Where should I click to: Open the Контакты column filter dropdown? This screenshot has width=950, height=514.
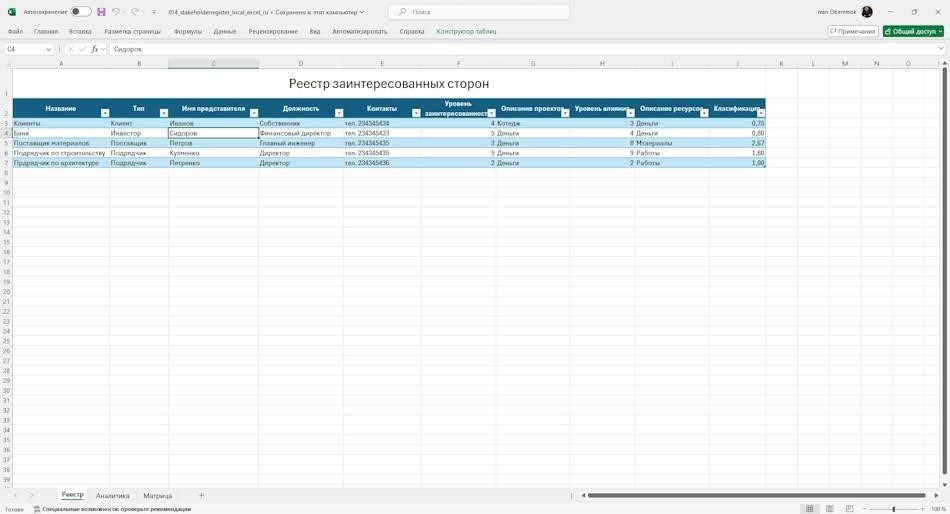click(416, 113)
